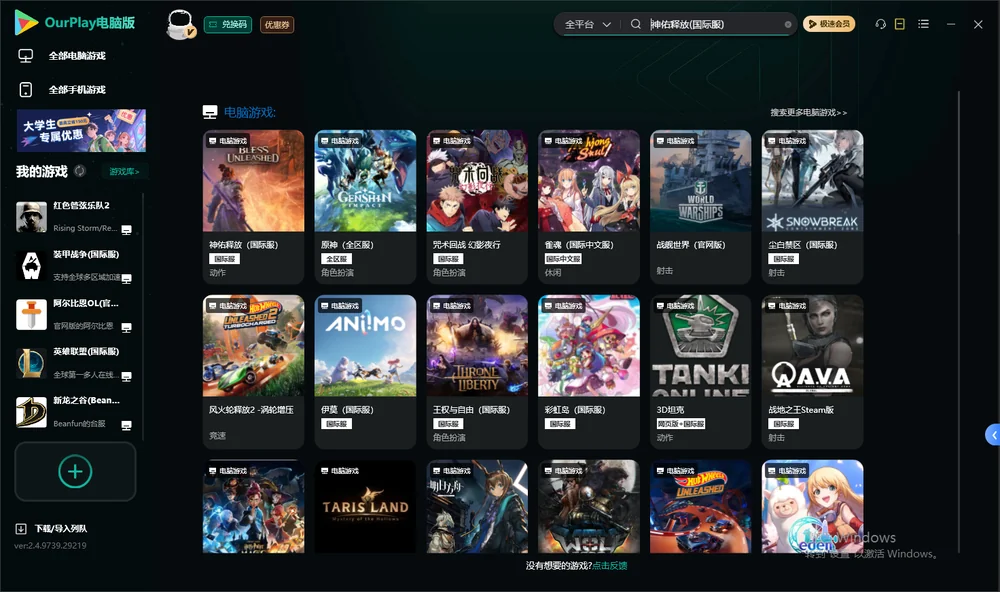Click the version number text
Viewport: 1000px width, 592px height.
coord(50,545)
